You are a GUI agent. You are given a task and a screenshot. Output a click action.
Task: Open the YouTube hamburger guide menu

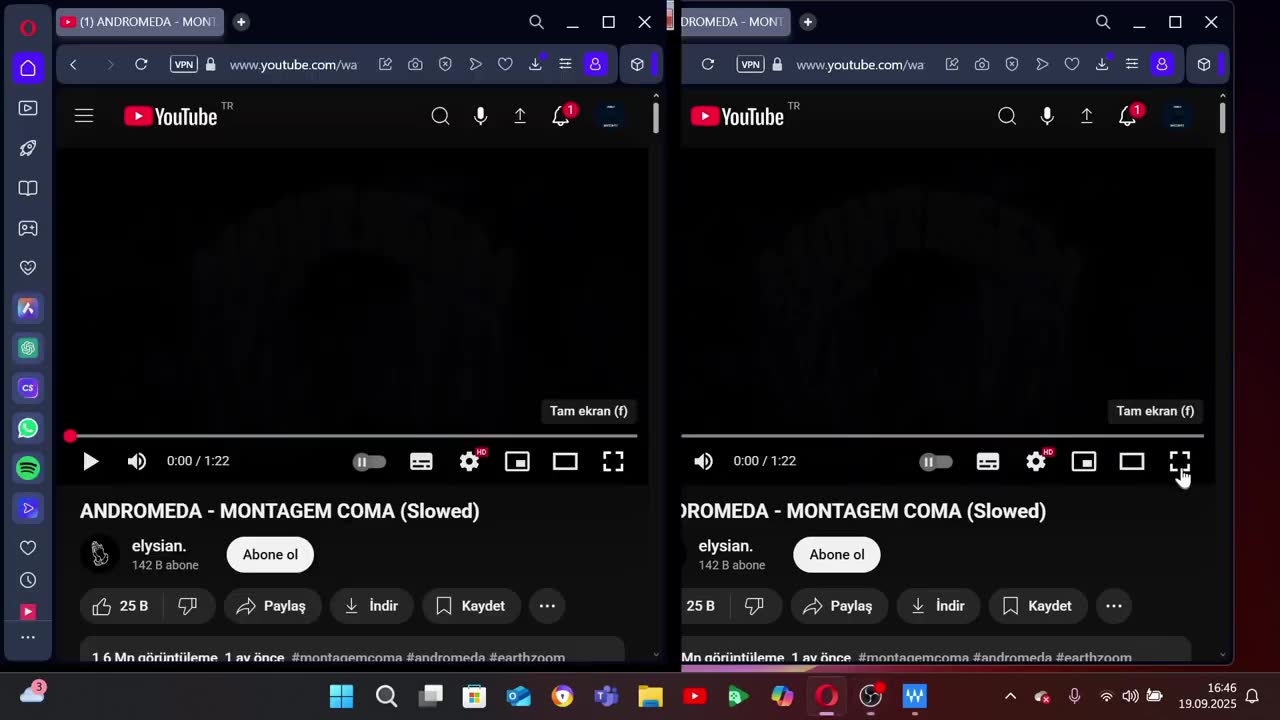(84, 116)
